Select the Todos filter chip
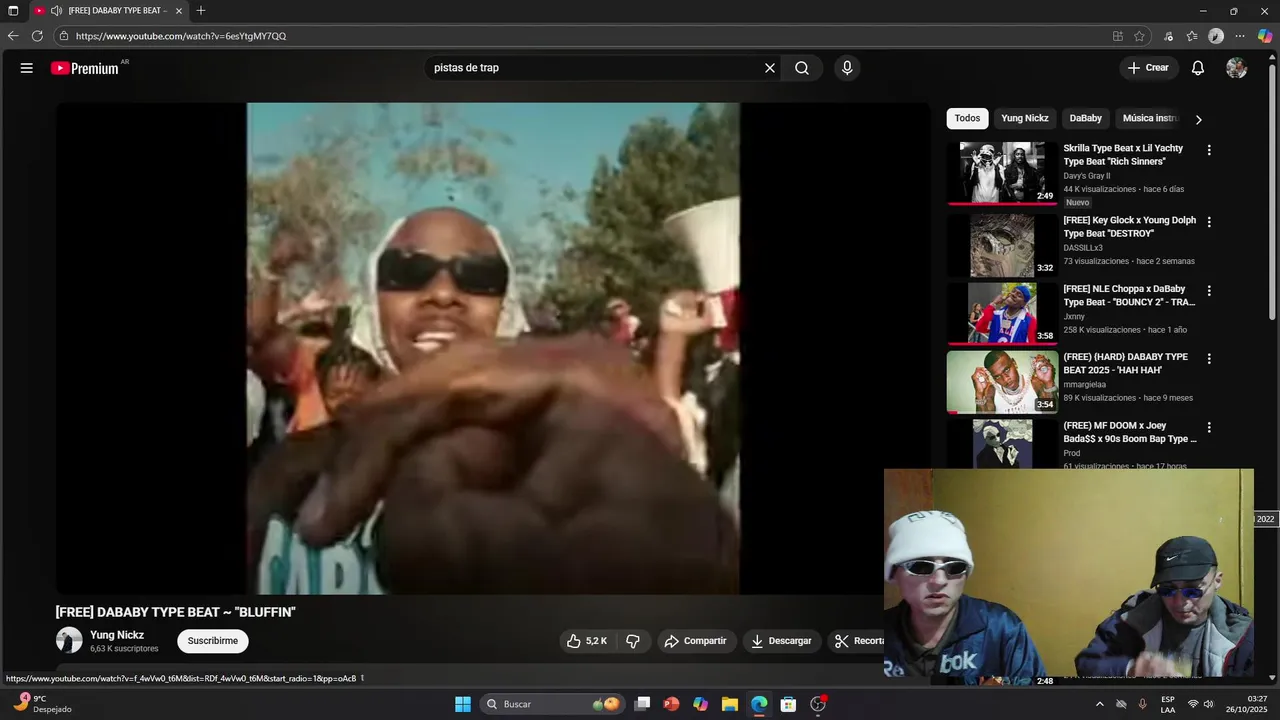This screenshot has height=720, width=1280. pos(967,118)
